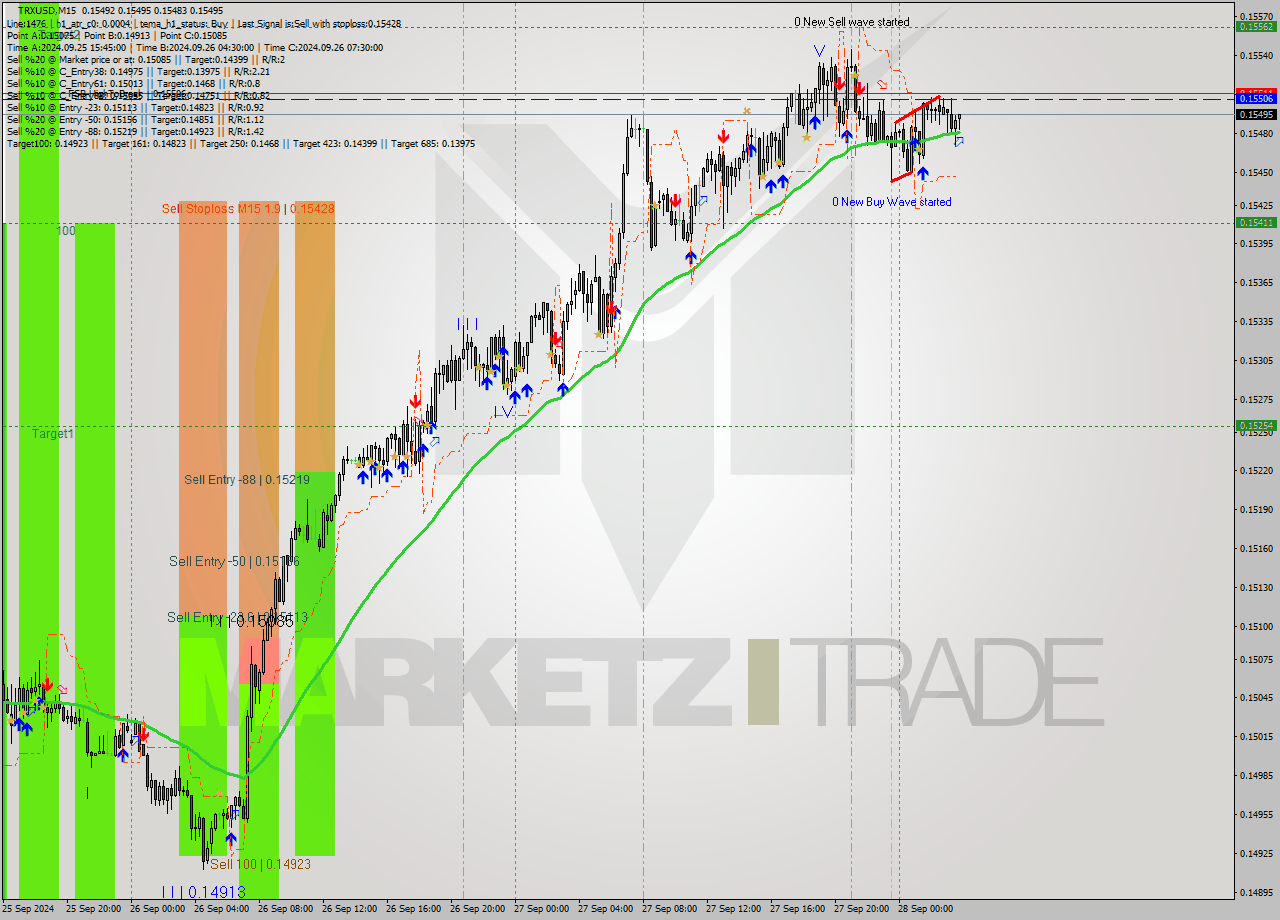This screenshot has width=1280, height=920.
Task: Select the '0 New Sell wave started' label
Action: click(x=852, y=21)
